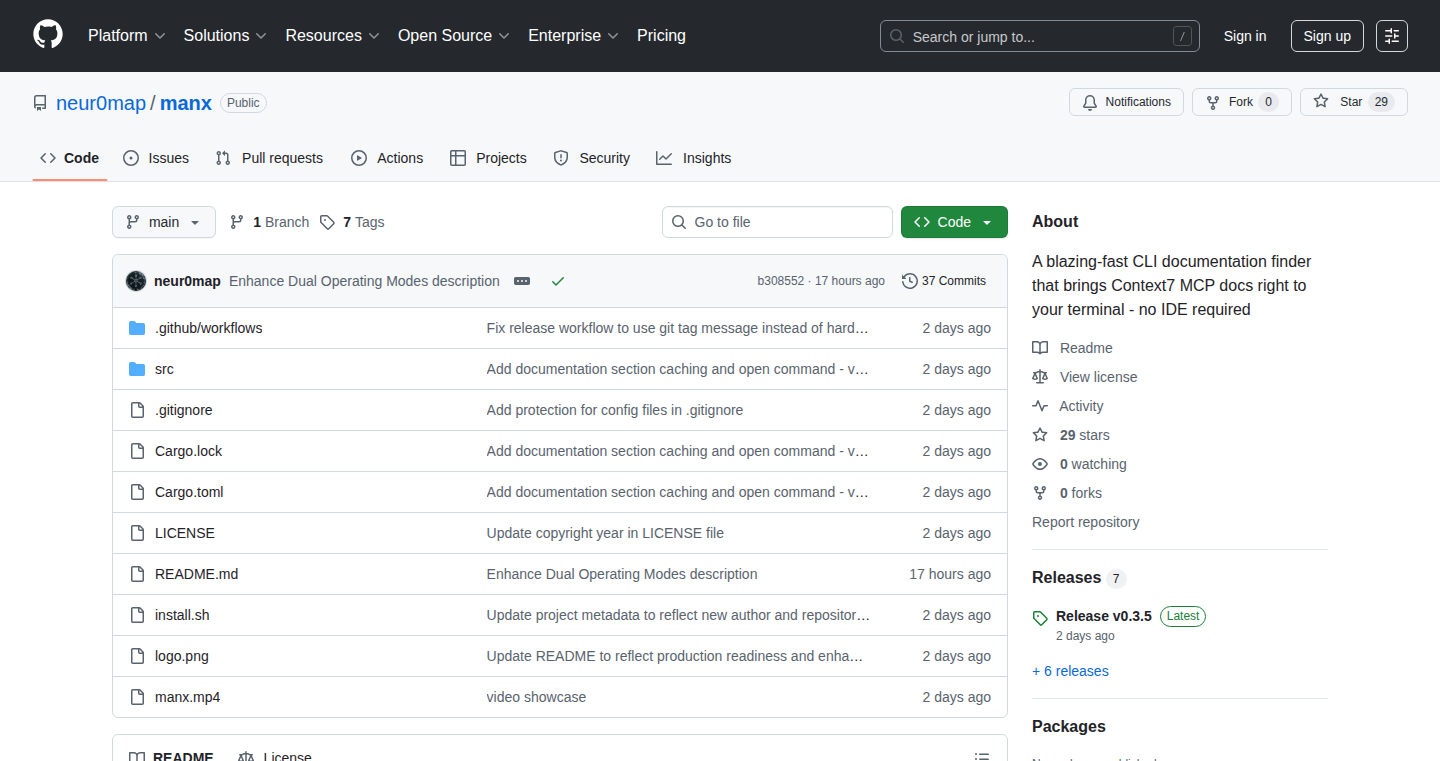Open the 'video showcase' commit message
1440x761 pixels.
(x=536, y=697)
